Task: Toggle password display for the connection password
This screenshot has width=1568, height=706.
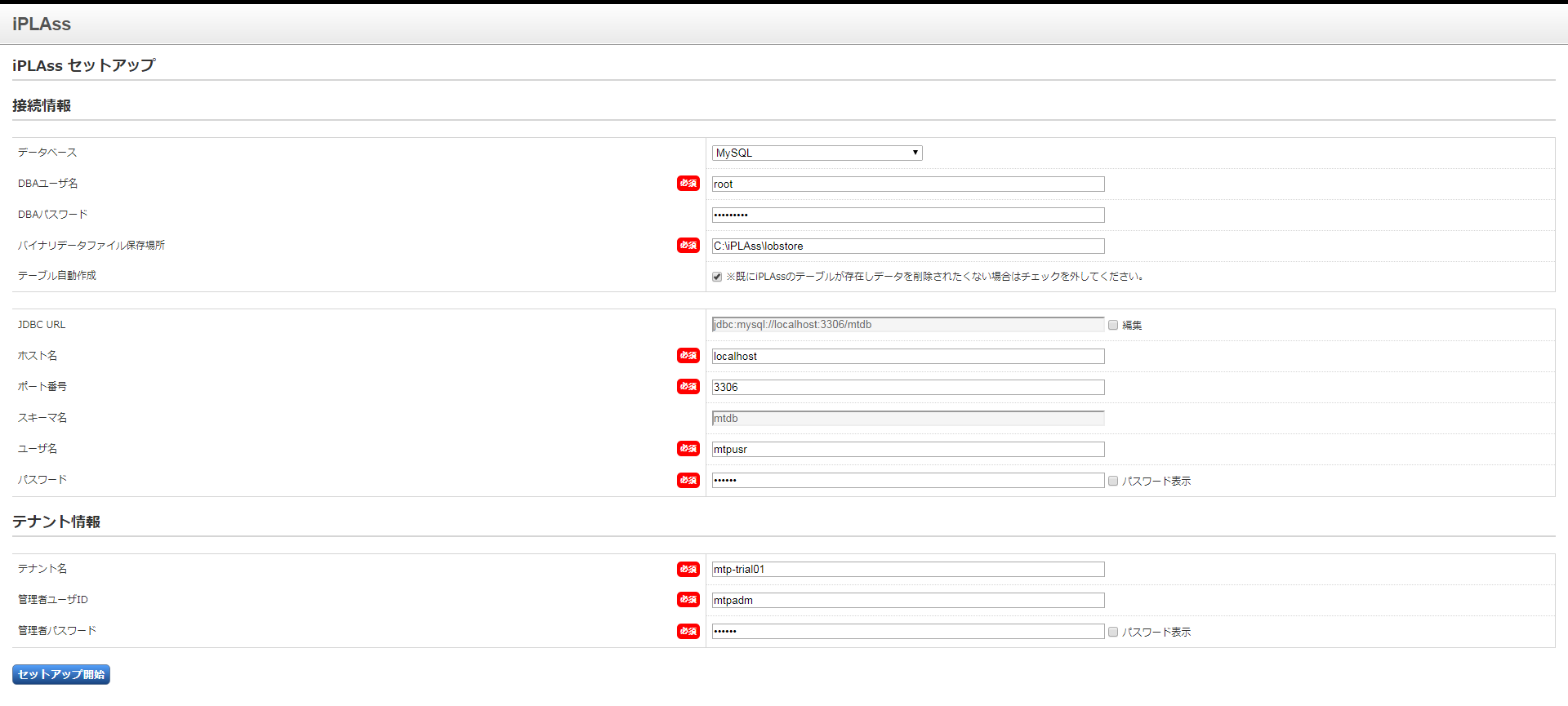Action: pyautogui.click(x=1113, y=481)
